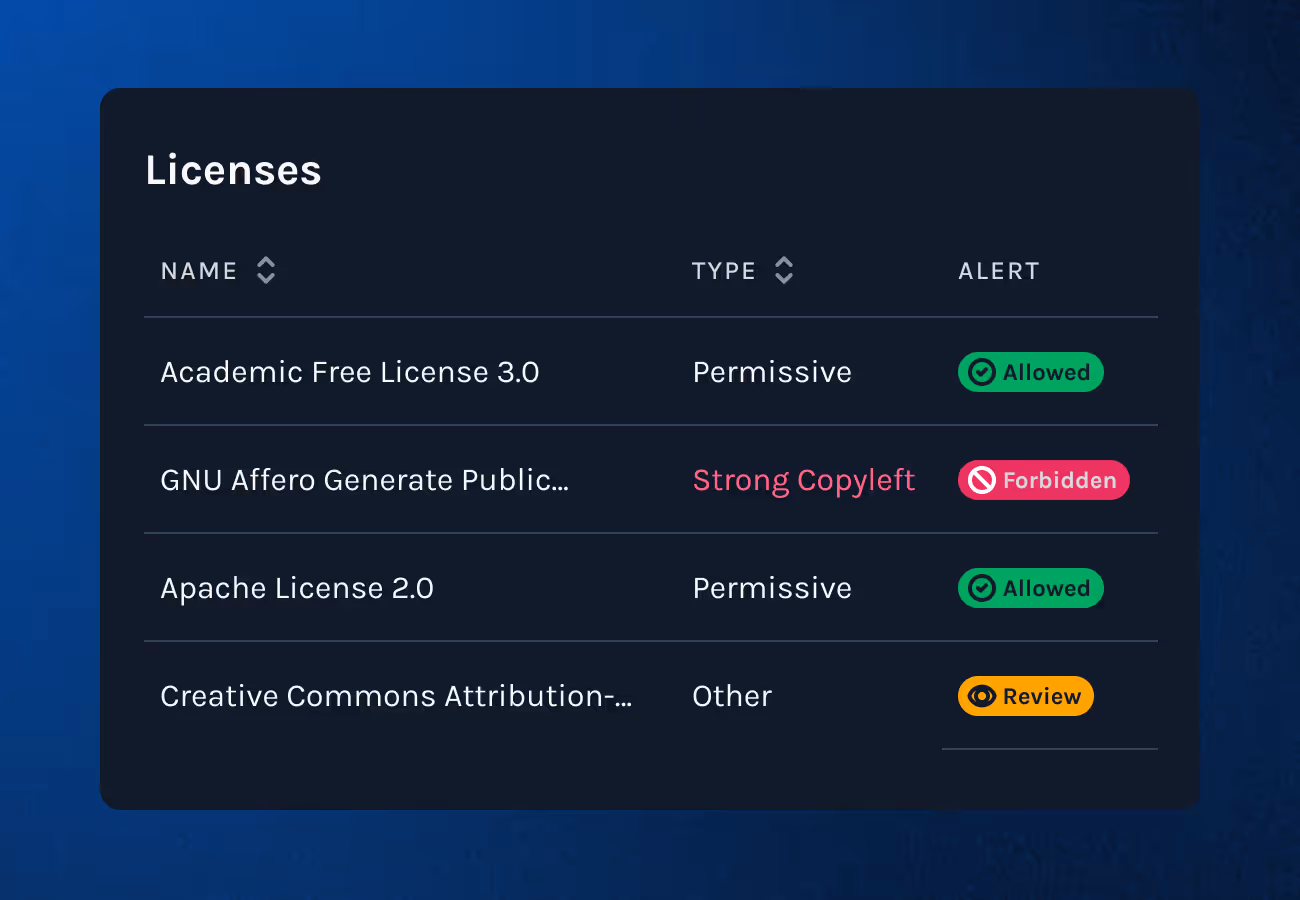Click Permissive type for Apache License 2.0
The image size is (1300, 900).
[x=772, y=588]
